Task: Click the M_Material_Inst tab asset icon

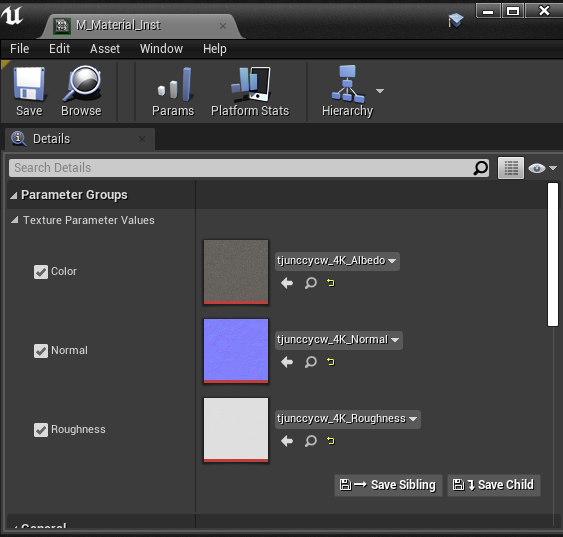Action: point(62,26)
